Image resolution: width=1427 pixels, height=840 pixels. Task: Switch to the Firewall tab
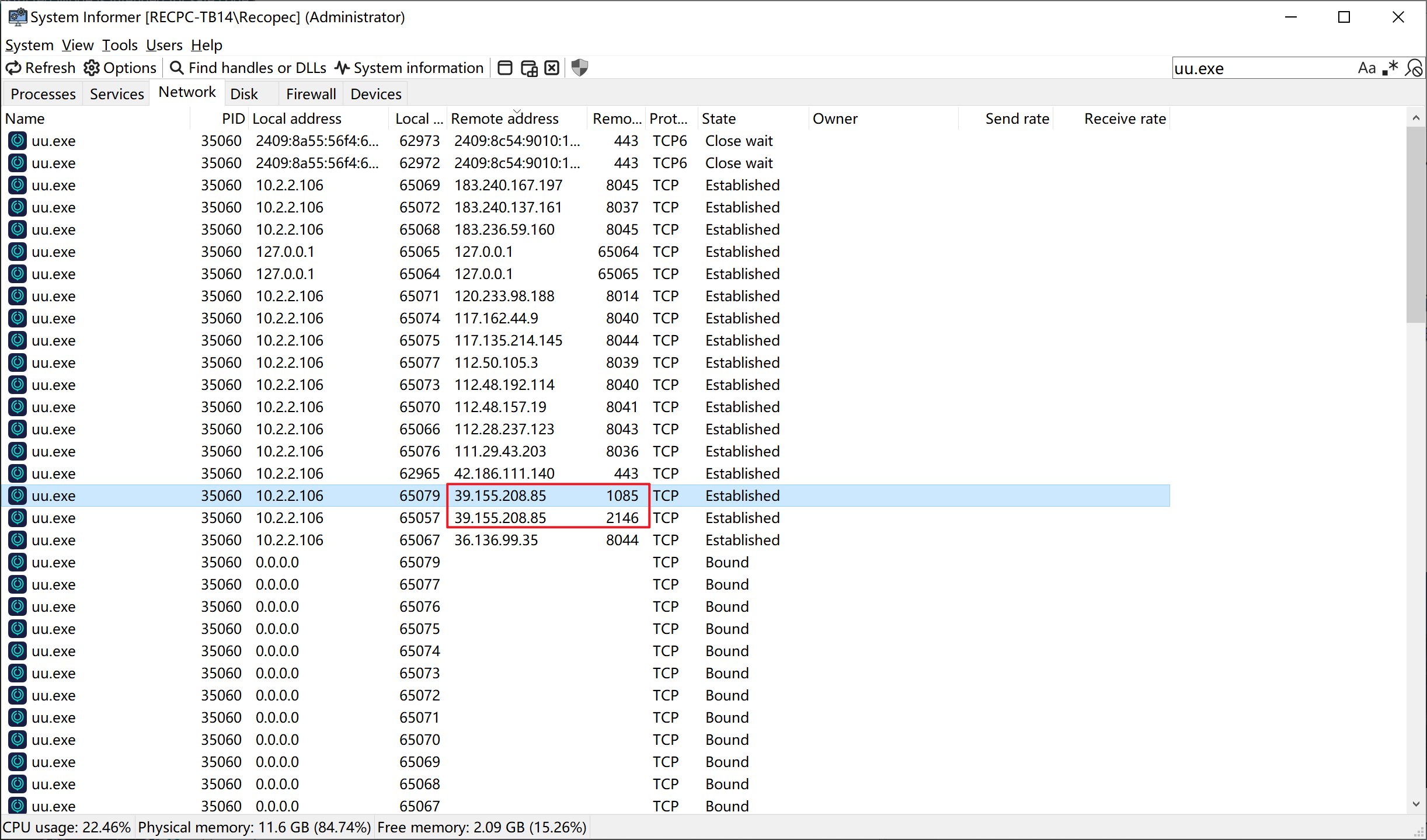[x=311, y=94]
